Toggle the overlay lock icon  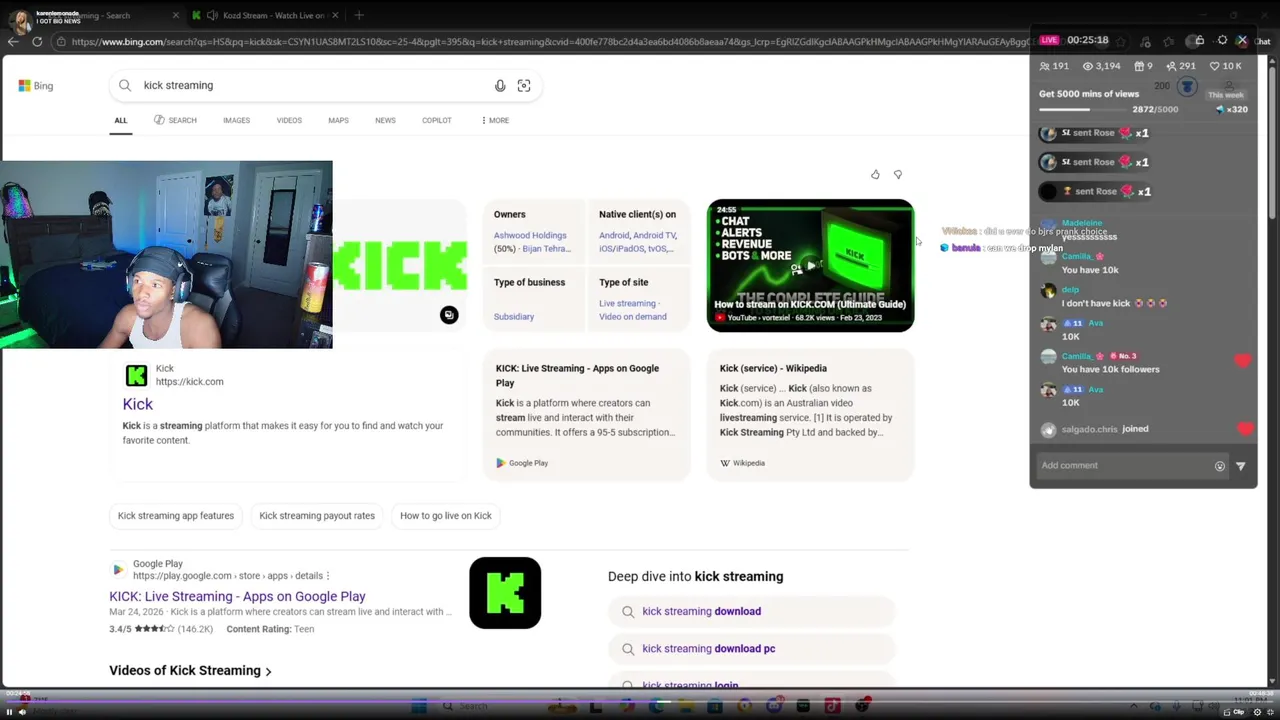click(x=1199, y=40)
